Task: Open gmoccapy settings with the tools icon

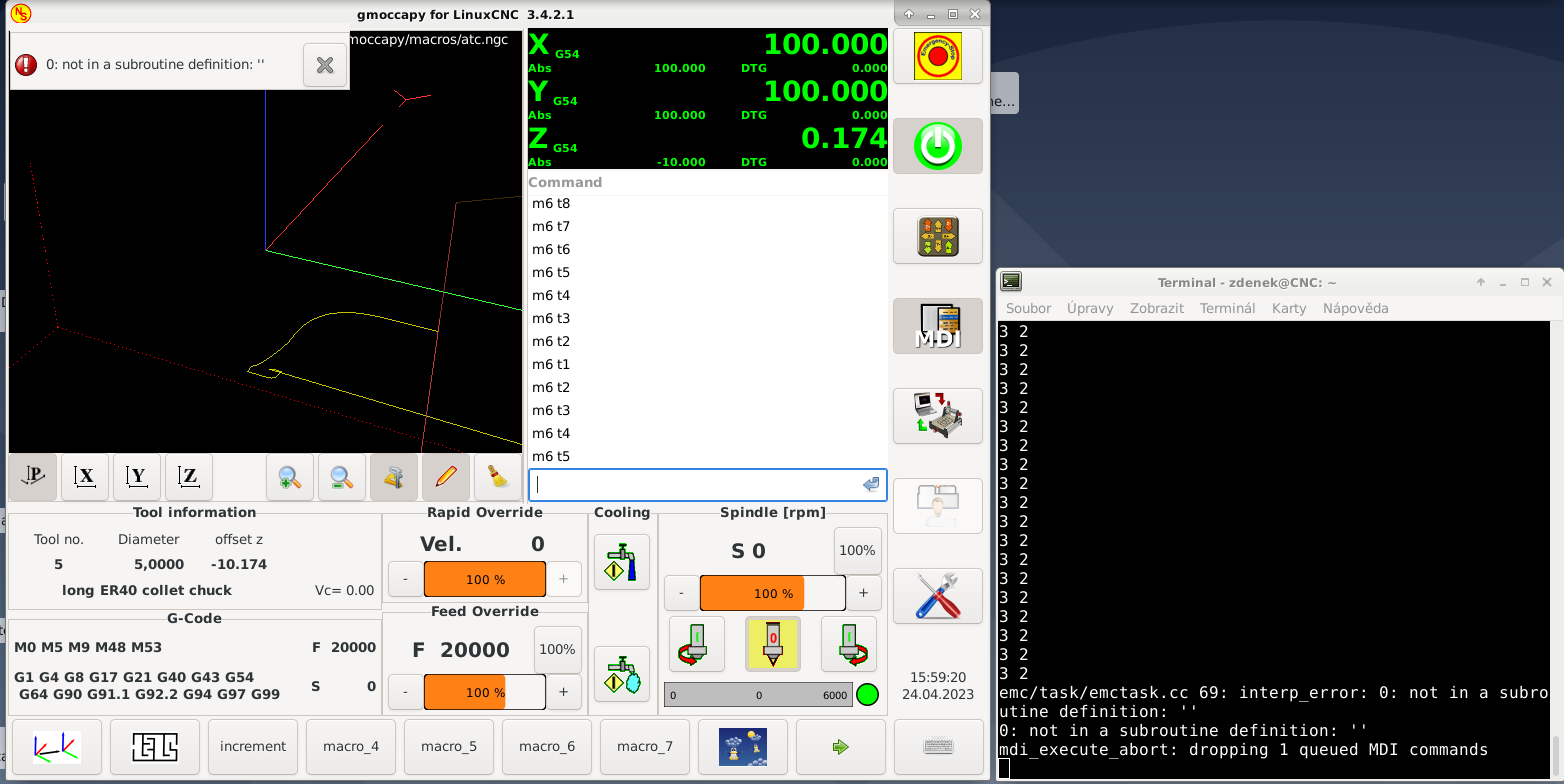Action: (x=937, y=596)
